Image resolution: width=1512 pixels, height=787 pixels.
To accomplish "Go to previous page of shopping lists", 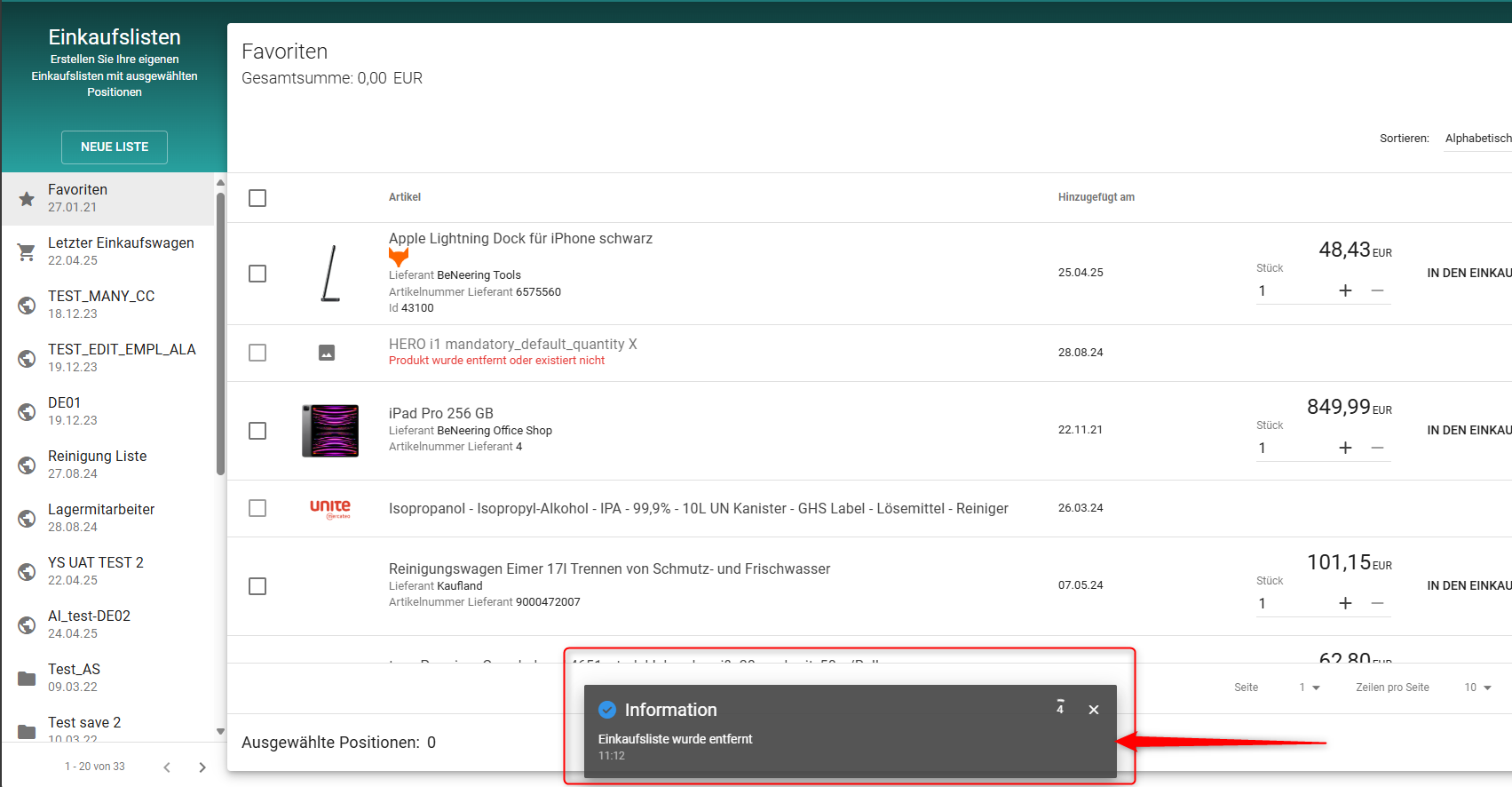I will pos(167,767).
